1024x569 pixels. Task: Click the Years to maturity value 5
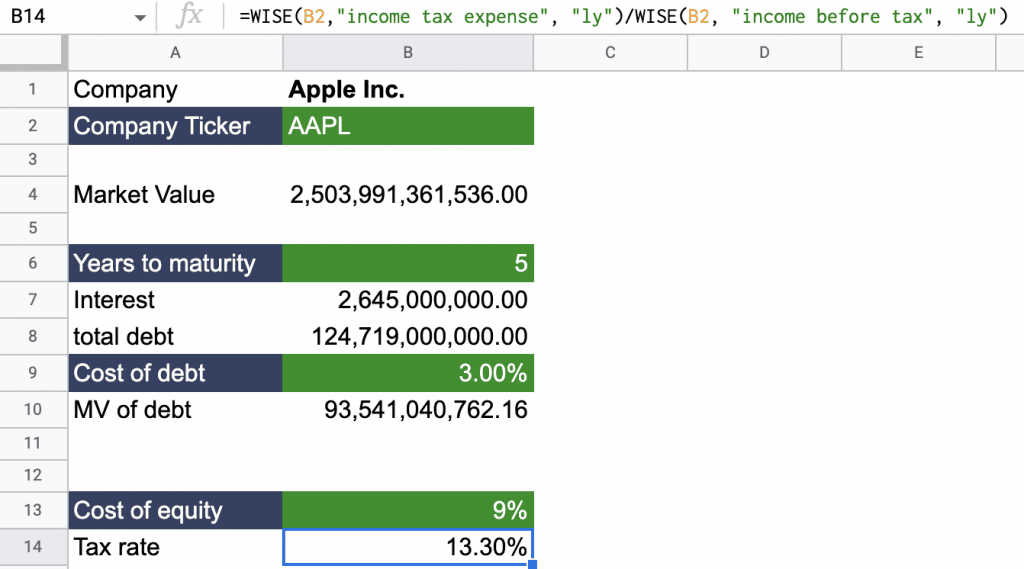click(408, 264)
